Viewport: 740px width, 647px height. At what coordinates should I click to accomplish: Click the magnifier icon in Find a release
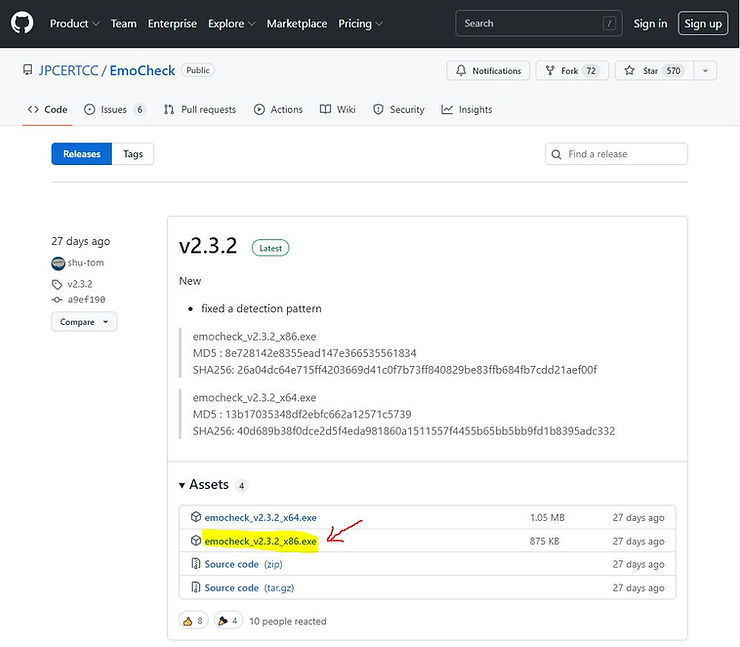[556, 154]
